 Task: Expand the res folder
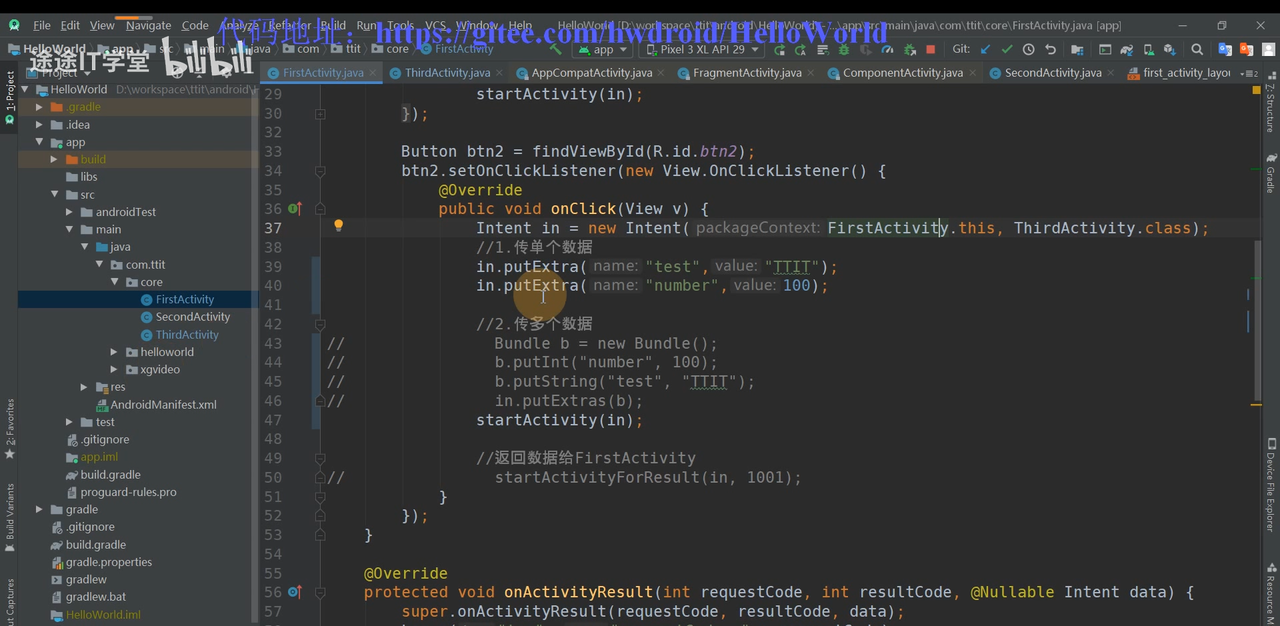85,387
